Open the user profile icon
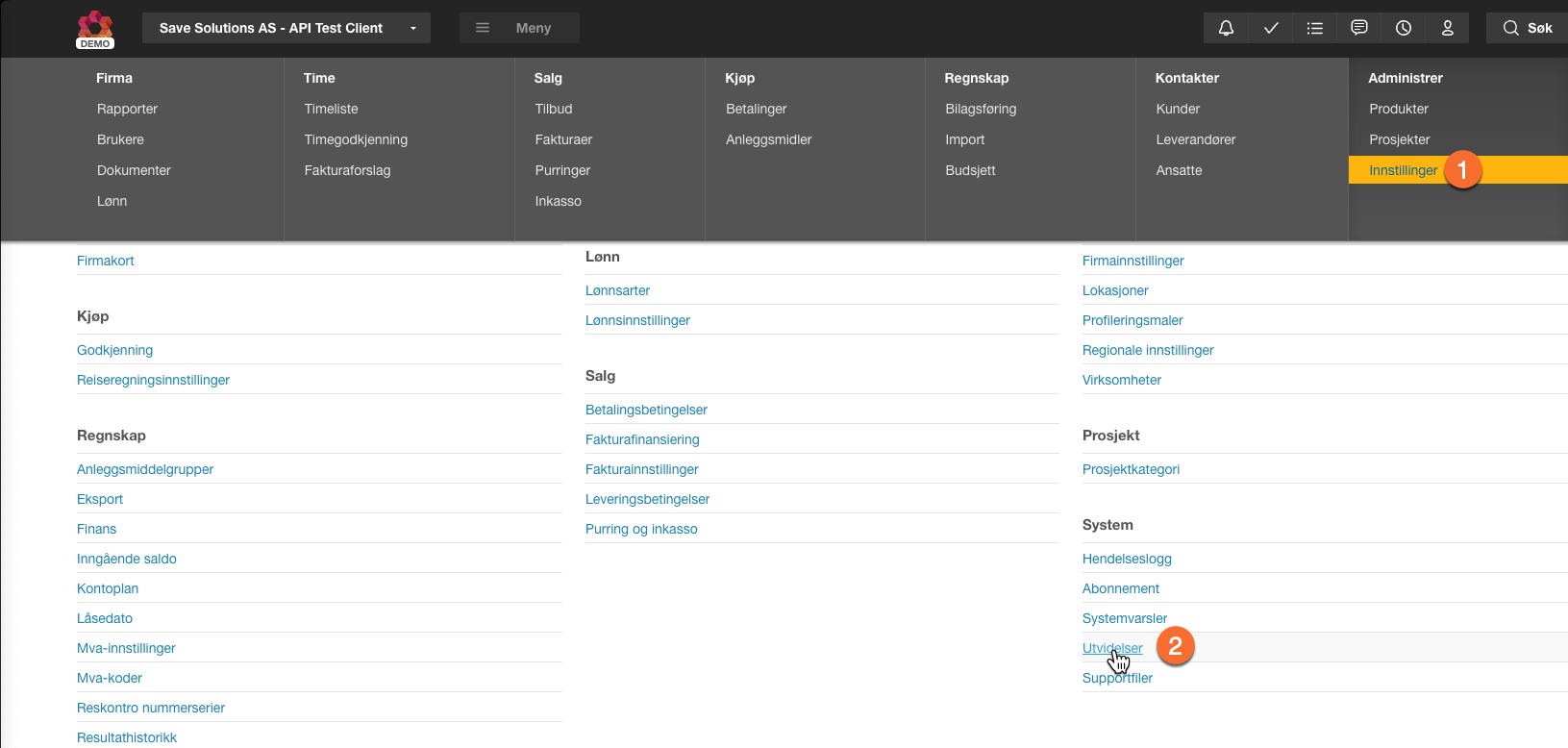1568x748 pixels. click(1448, 28)
